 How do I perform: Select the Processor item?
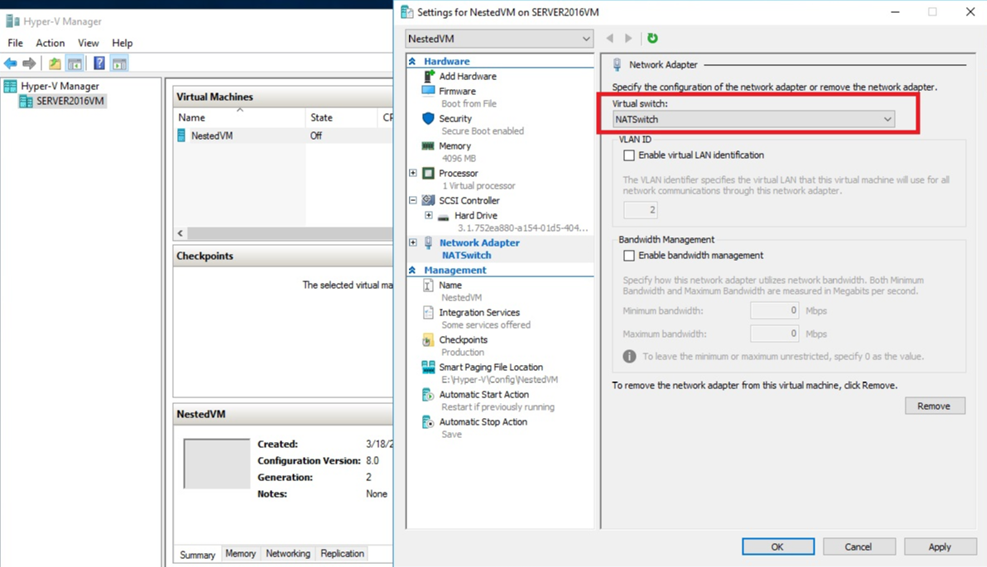pyautogui.click(x=458, y=173)
